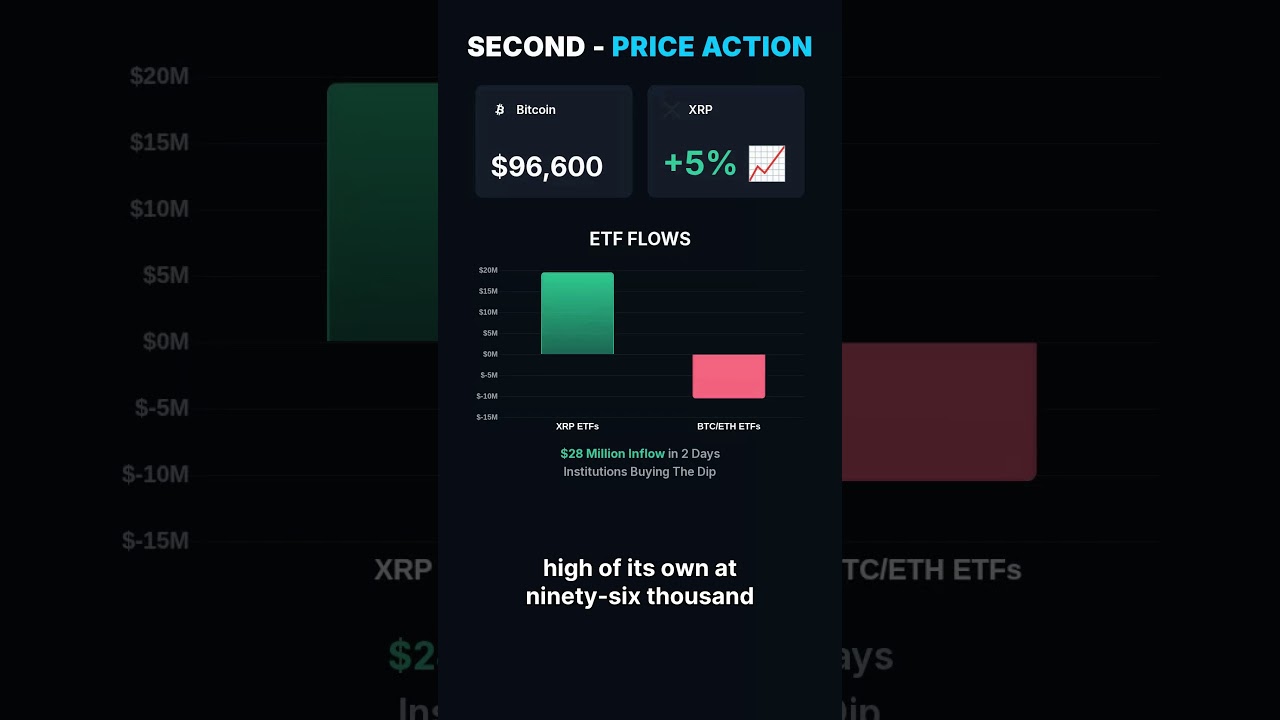Click the $96,600 Bitcoin price
Image resolution: width=1280 pixels, height=720 pixels.
click(x=547, y=167)
